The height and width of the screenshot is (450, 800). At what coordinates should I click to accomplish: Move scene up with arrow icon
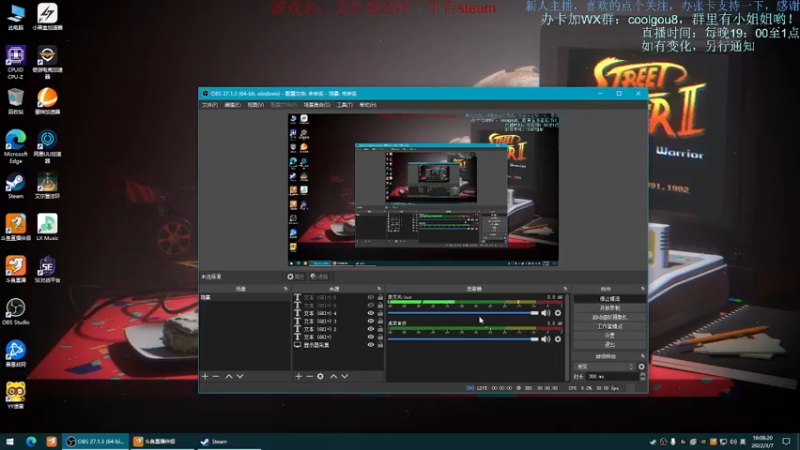coord(229,377)
